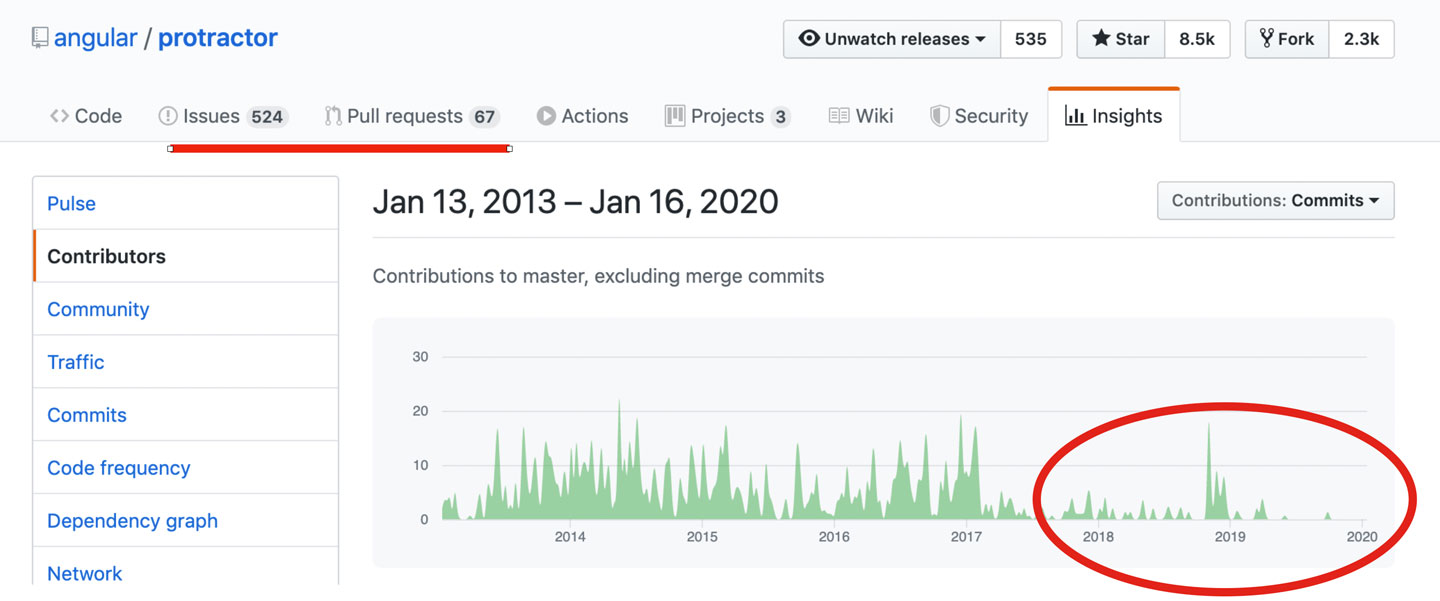
Task: Open the protractor repository link
Action: [218, 39]
